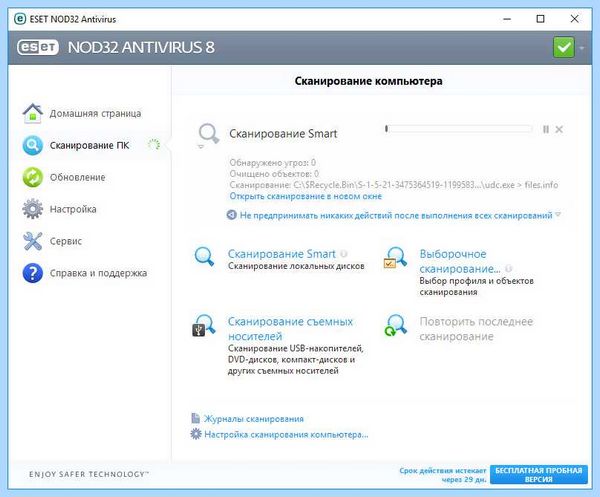
Task: Go to Домашняя страница menu item
Action: point(95,114)
